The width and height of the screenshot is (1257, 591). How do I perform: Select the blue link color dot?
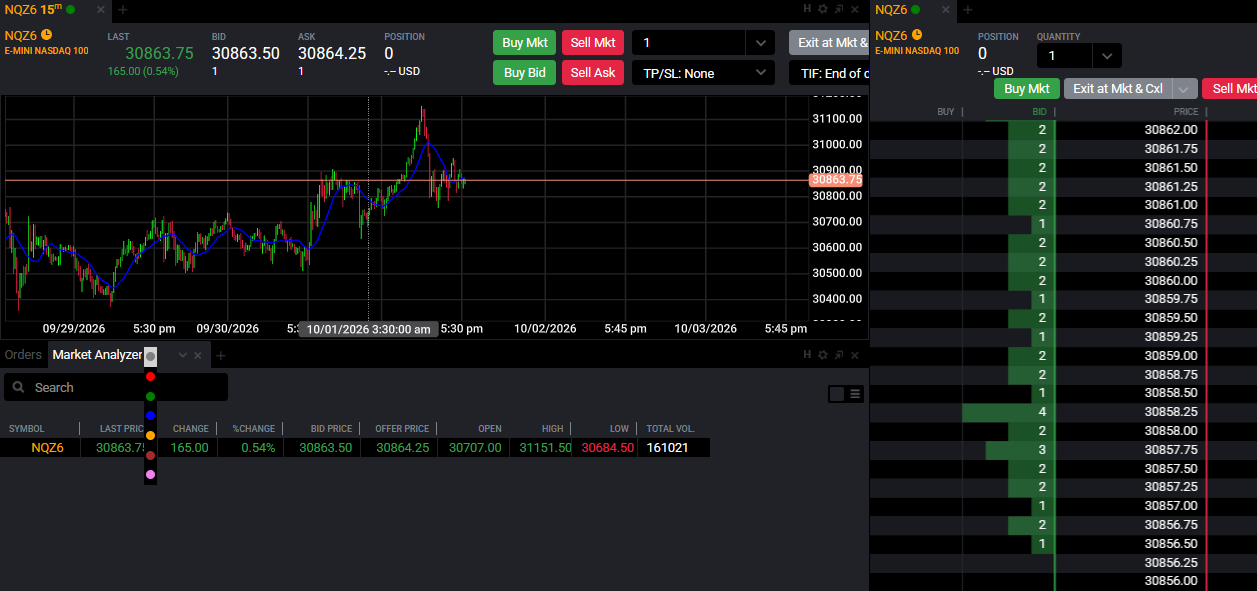(151, 415)
